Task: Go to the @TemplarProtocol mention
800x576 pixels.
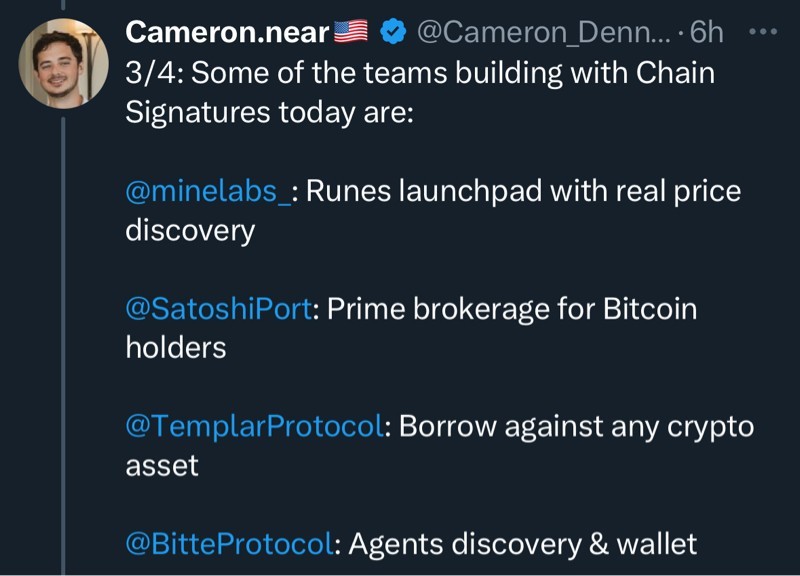Action: point(255,426)
